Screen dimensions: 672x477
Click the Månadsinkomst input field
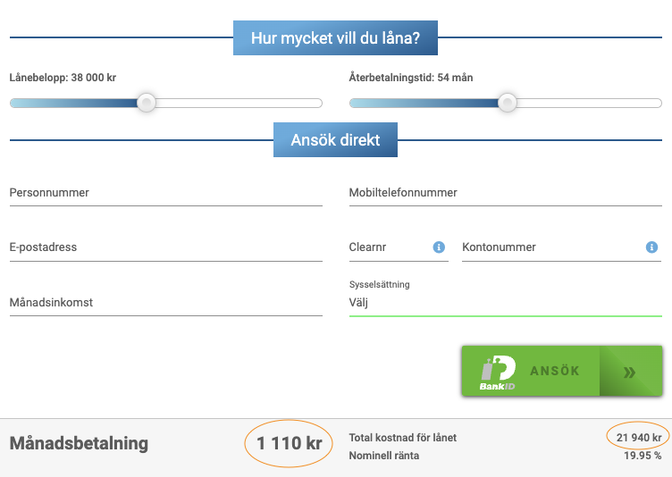click(x=166, y=303)
